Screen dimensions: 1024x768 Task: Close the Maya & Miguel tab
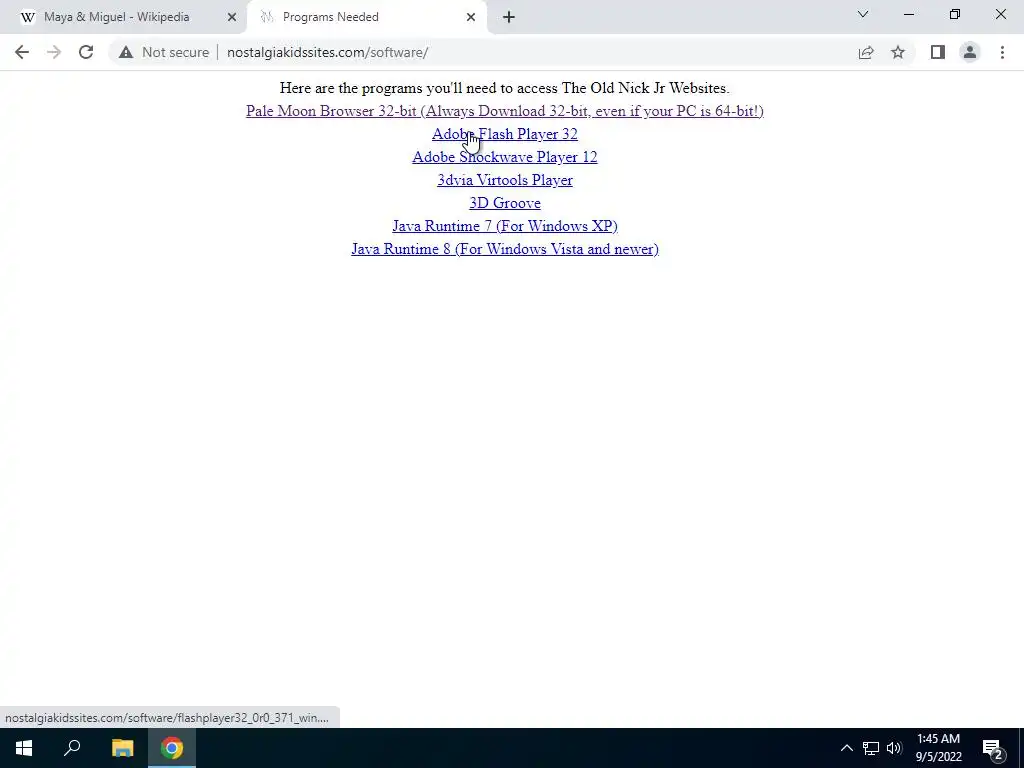pos(232,17)
